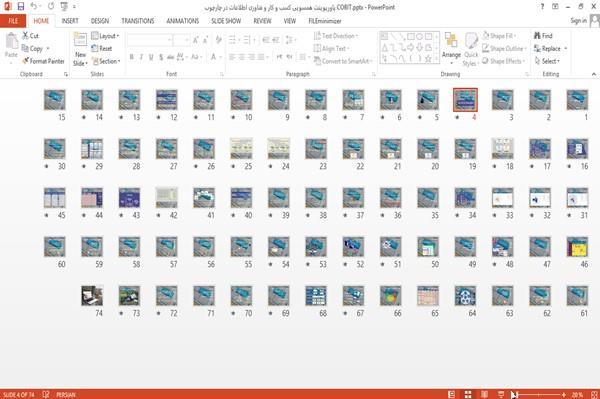Select slide 74 thumbnail
This screenshot has height=399, width=600.
92,296
